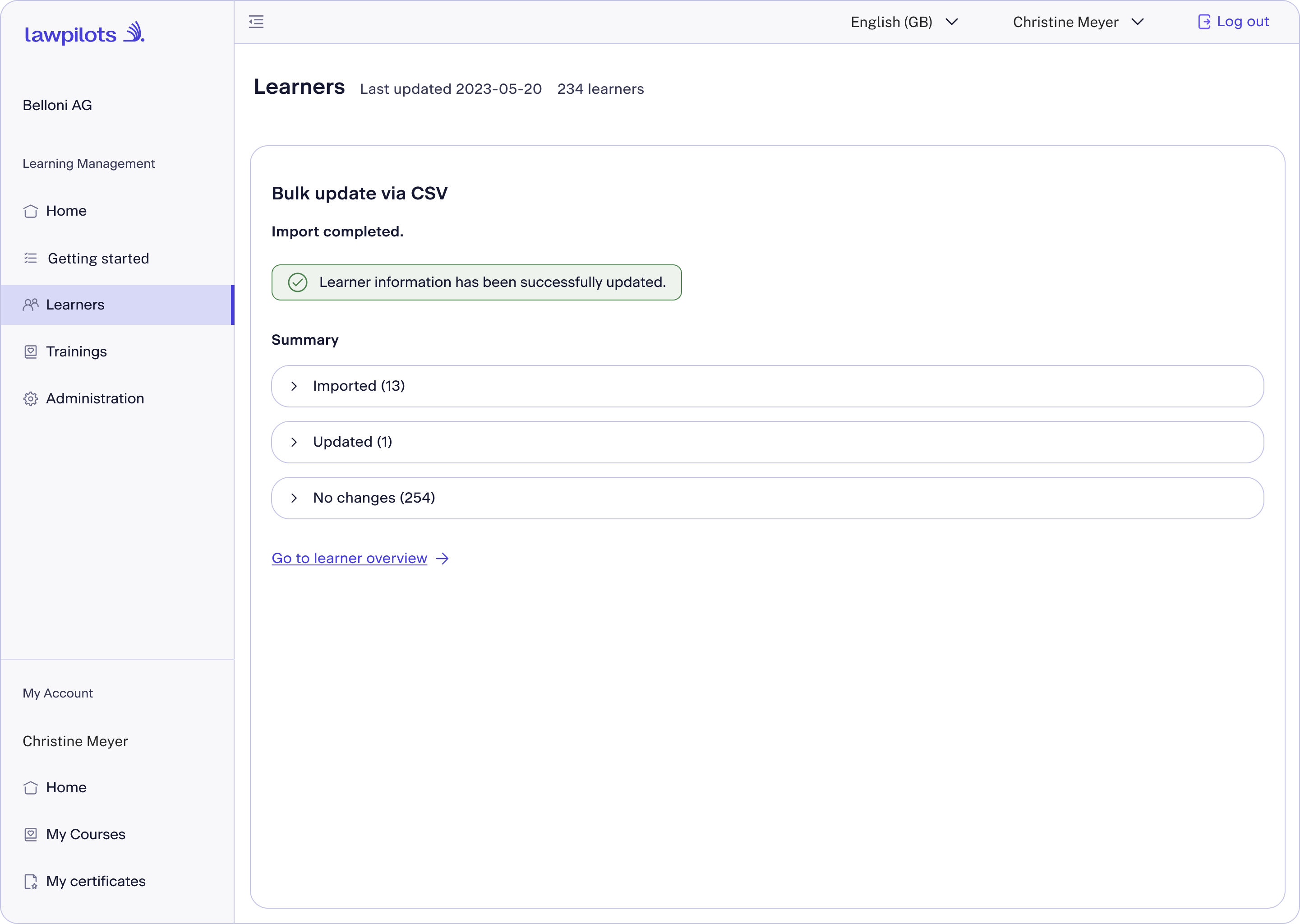This screenshot has width=1300, height=924.
Task: Open the English (GB) language dropdown
Action: point(904,22)
